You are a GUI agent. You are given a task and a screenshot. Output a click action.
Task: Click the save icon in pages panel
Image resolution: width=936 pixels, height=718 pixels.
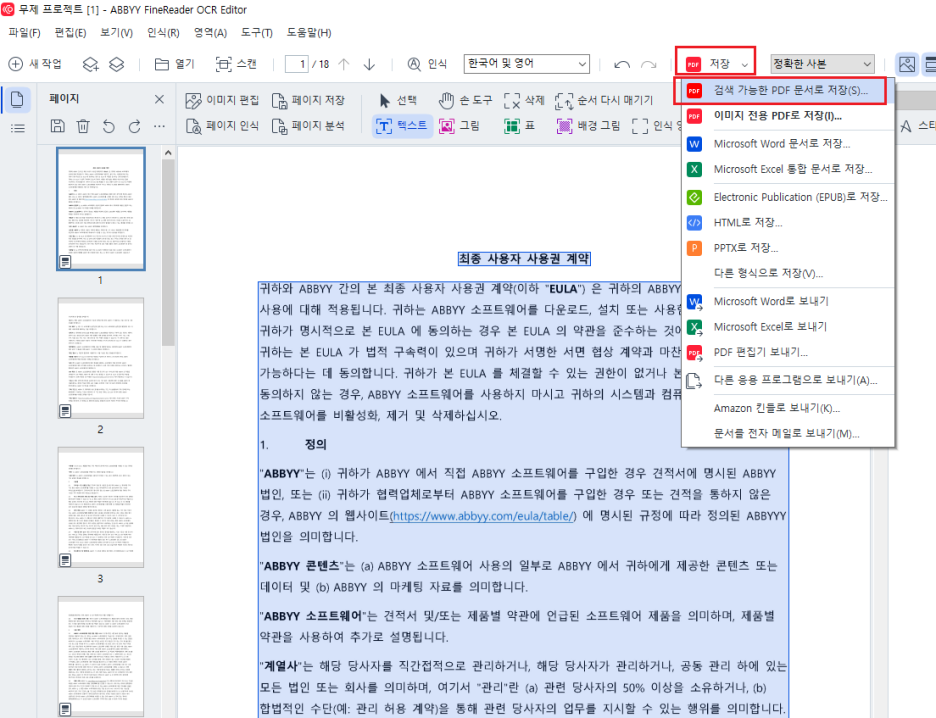click(x=57, y=126)
